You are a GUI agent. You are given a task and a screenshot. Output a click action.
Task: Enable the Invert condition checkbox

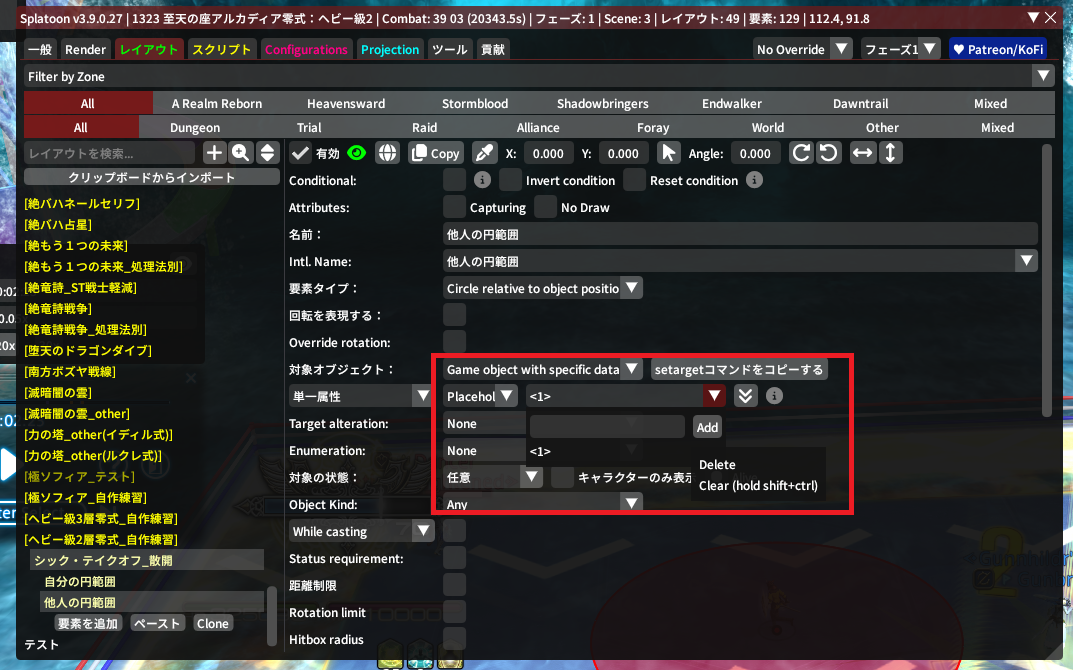pos(511,181)
